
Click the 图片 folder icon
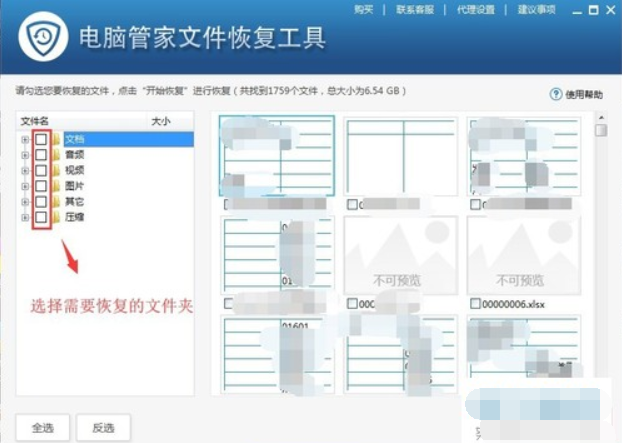point(56,186)
